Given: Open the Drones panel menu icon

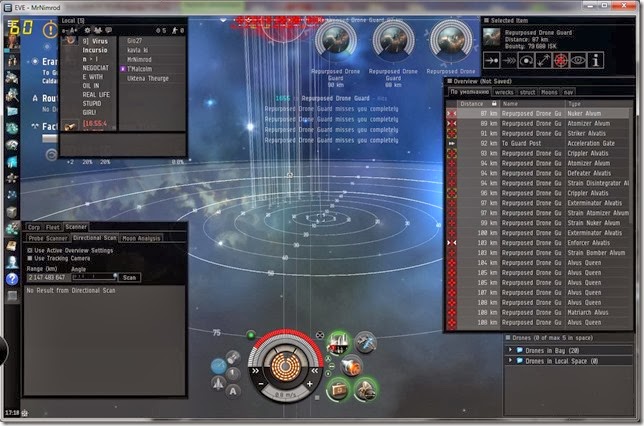Looking at the screenshot, I should [x=508, y=338].
